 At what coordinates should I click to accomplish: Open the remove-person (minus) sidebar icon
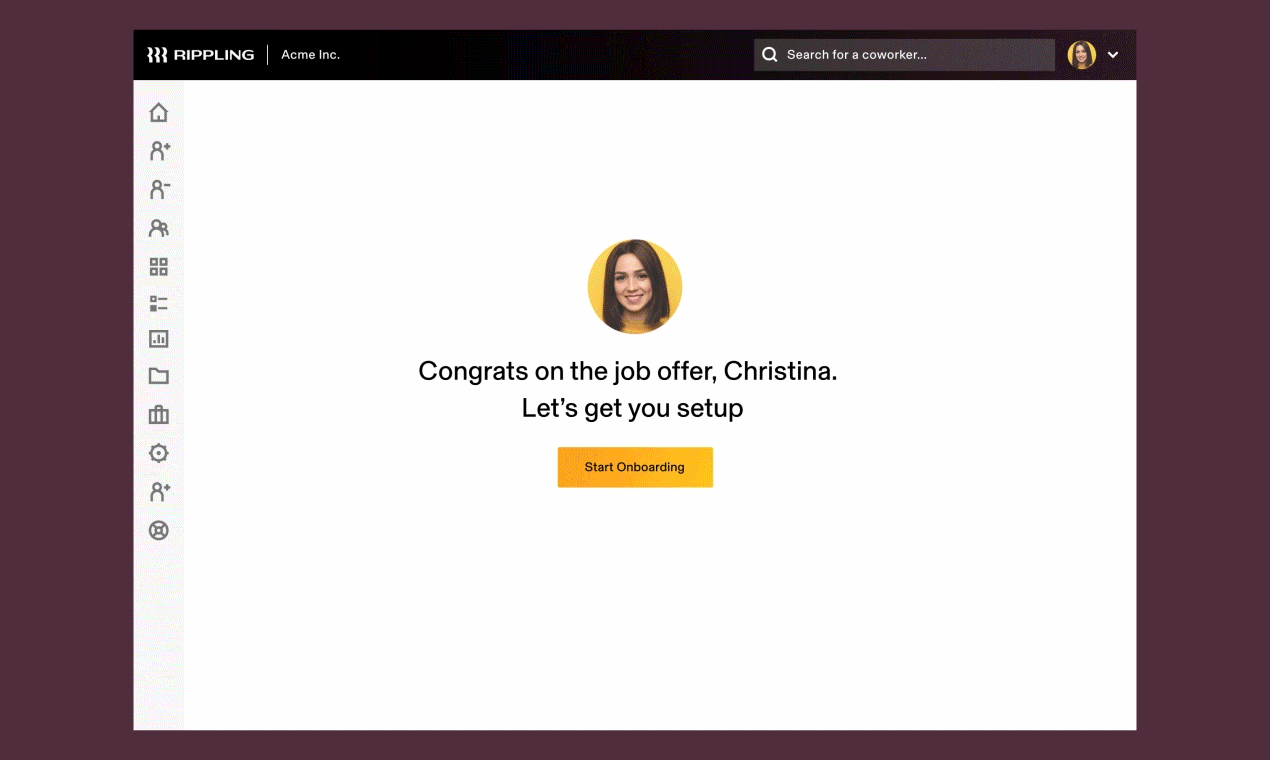(159, 189)
